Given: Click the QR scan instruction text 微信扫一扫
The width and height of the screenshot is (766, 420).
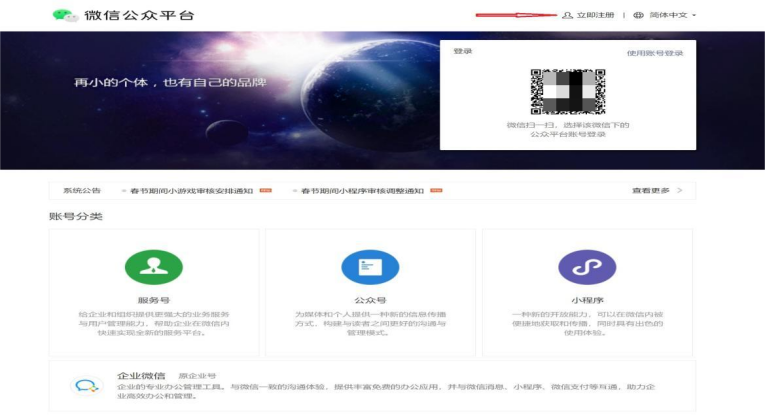Looking at the screenshot, I should 568,129.
